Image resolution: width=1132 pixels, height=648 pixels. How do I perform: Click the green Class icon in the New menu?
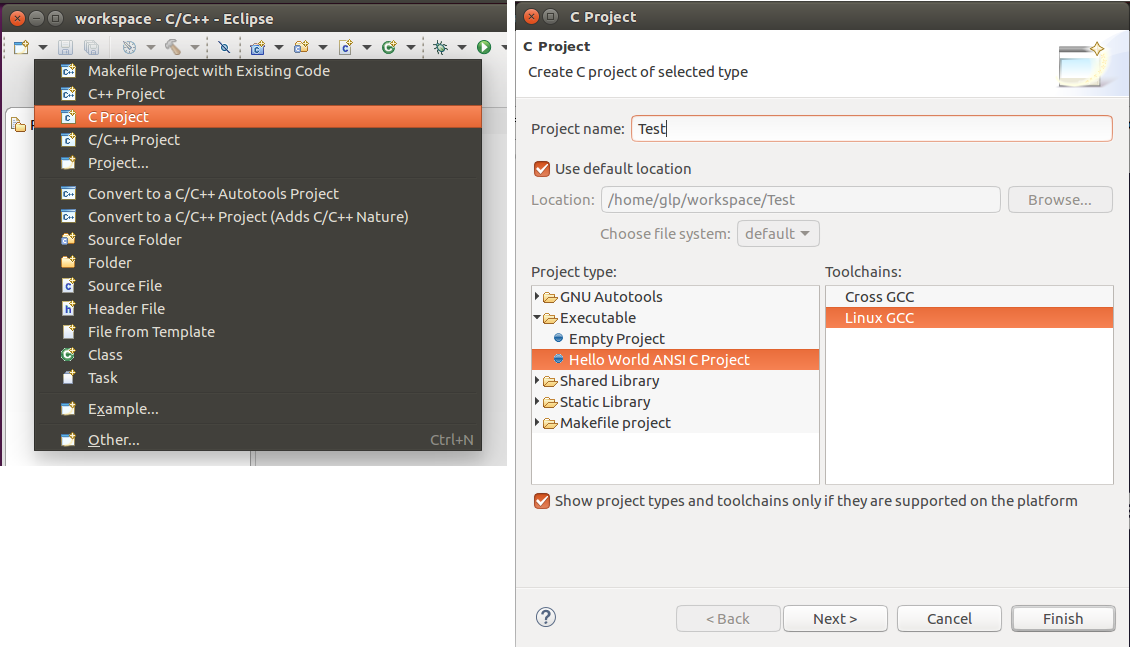[69, 354]
